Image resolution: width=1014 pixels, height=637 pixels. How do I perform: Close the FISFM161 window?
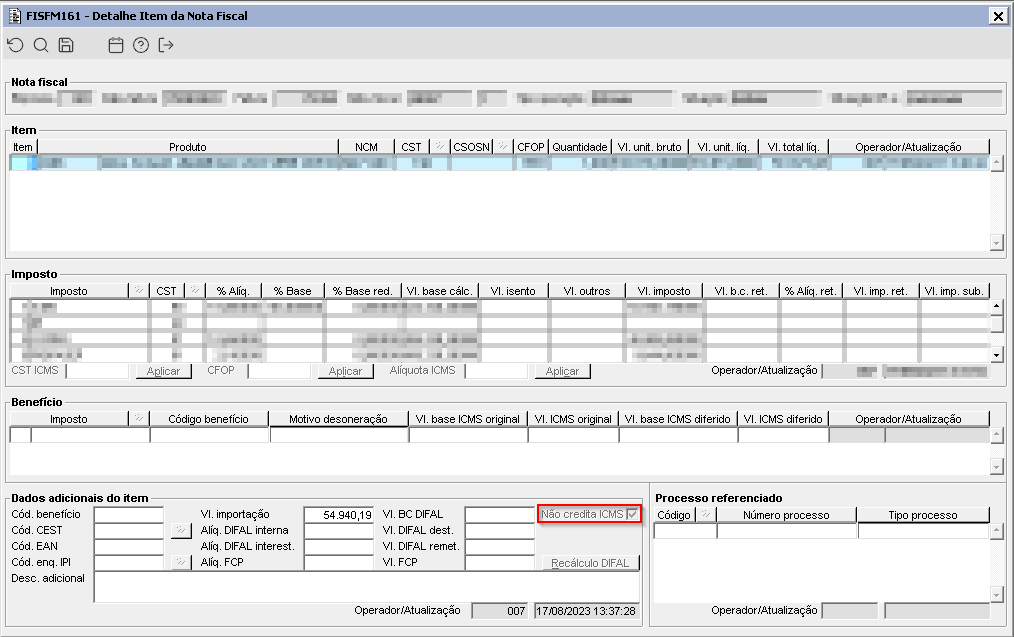[x=998, y=16]
